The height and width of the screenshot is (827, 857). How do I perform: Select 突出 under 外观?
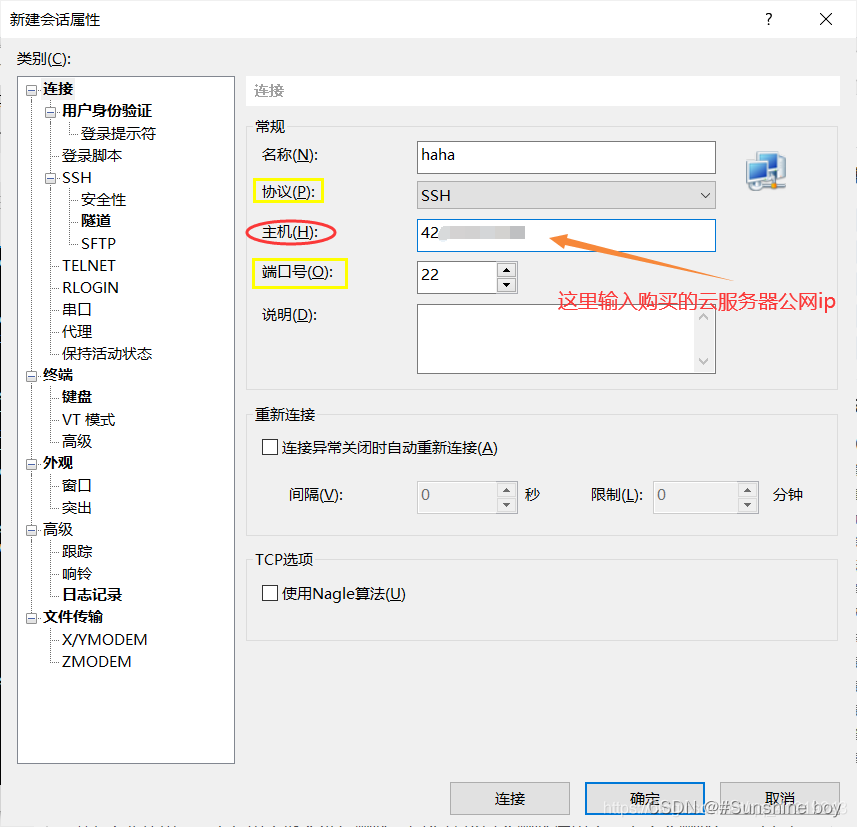pos(77,508)
